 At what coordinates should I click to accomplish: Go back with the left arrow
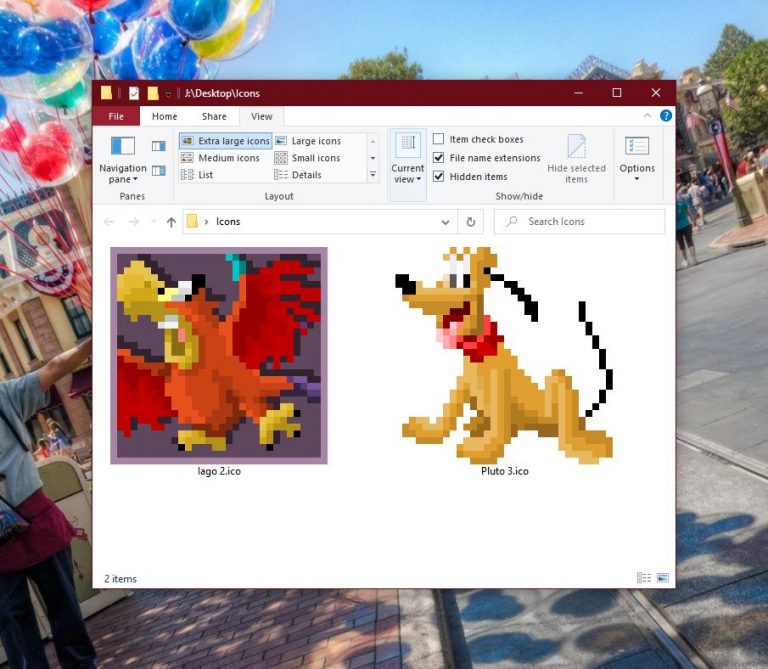(x=109, y=222)
